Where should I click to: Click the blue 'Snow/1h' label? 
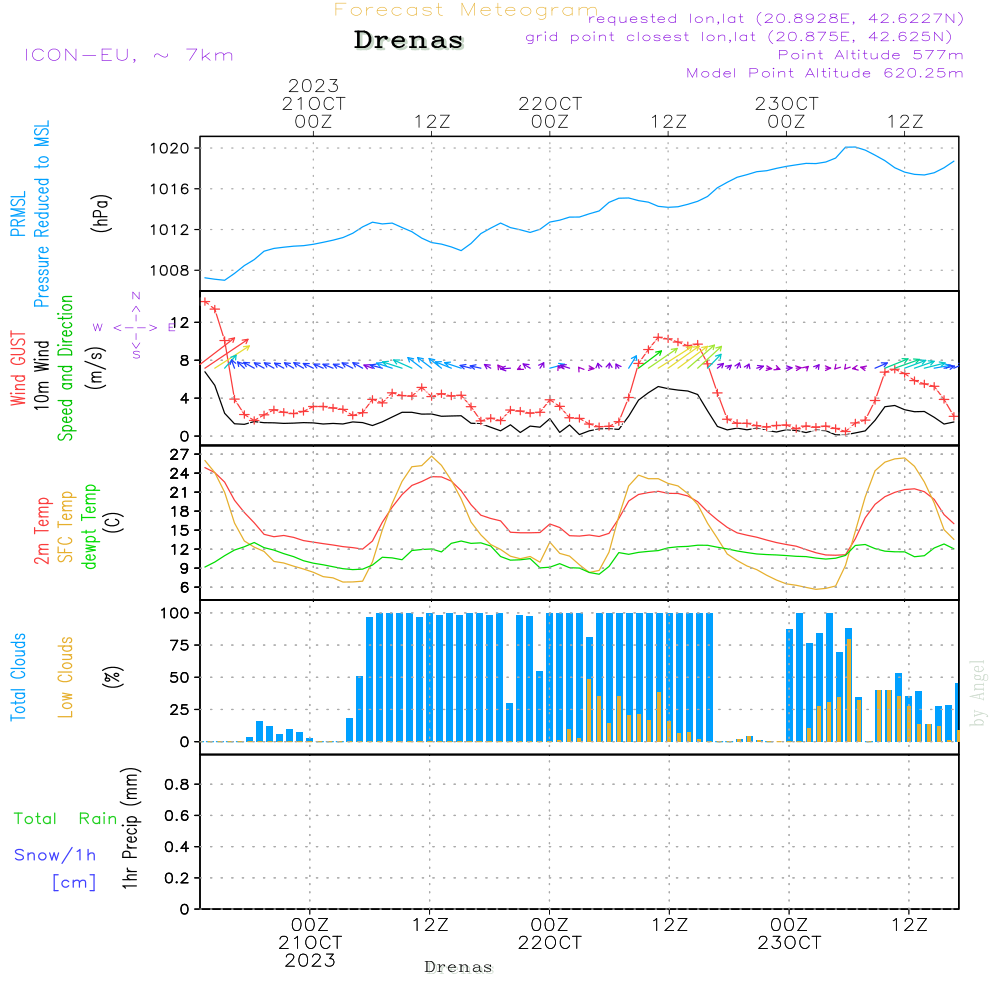pos(55,855)
